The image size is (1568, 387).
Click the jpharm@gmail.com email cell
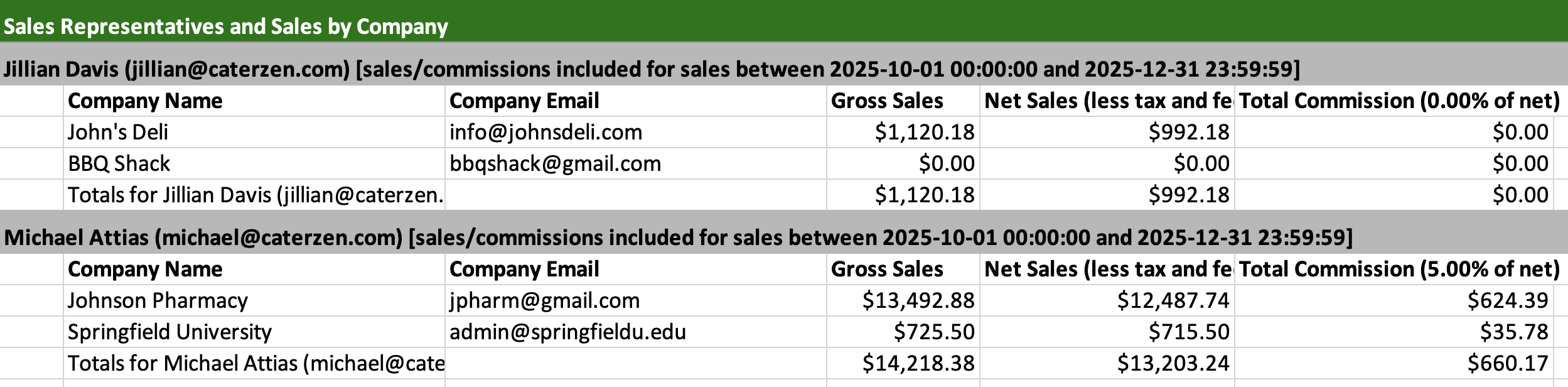pos(544,300)
